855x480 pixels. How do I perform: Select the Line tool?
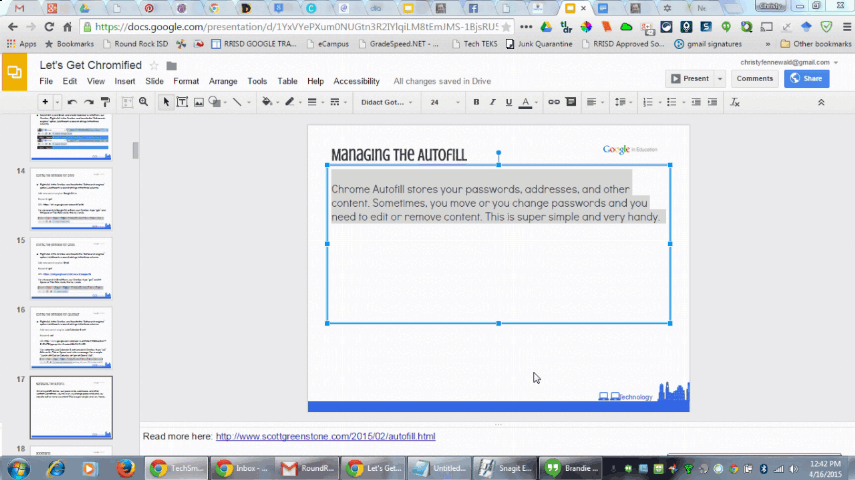(x=237, y=102)
